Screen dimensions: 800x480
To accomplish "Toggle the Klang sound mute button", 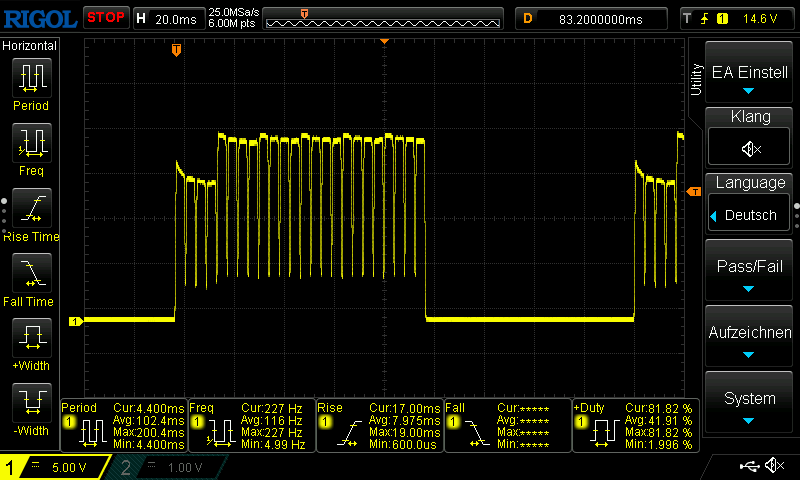I will point(750,148).
